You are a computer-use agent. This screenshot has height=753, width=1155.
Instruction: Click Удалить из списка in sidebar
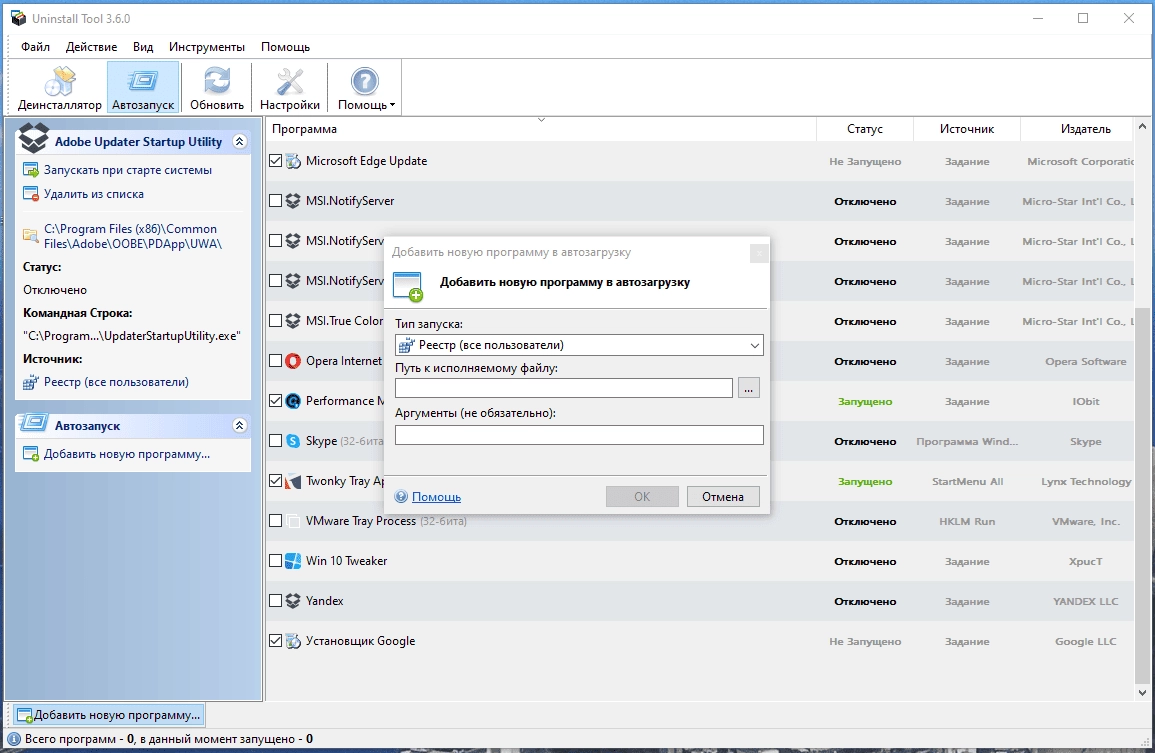tap(94, 194)
